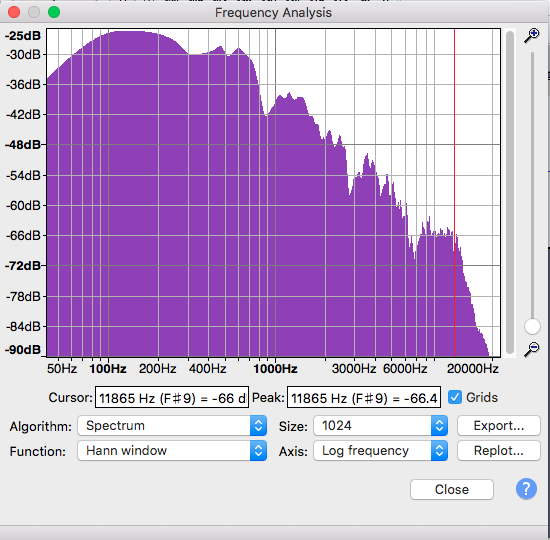Click the -60dB label on level axis
The height and width of the screenshot is (540, 550).
click(x=23, y=205)
